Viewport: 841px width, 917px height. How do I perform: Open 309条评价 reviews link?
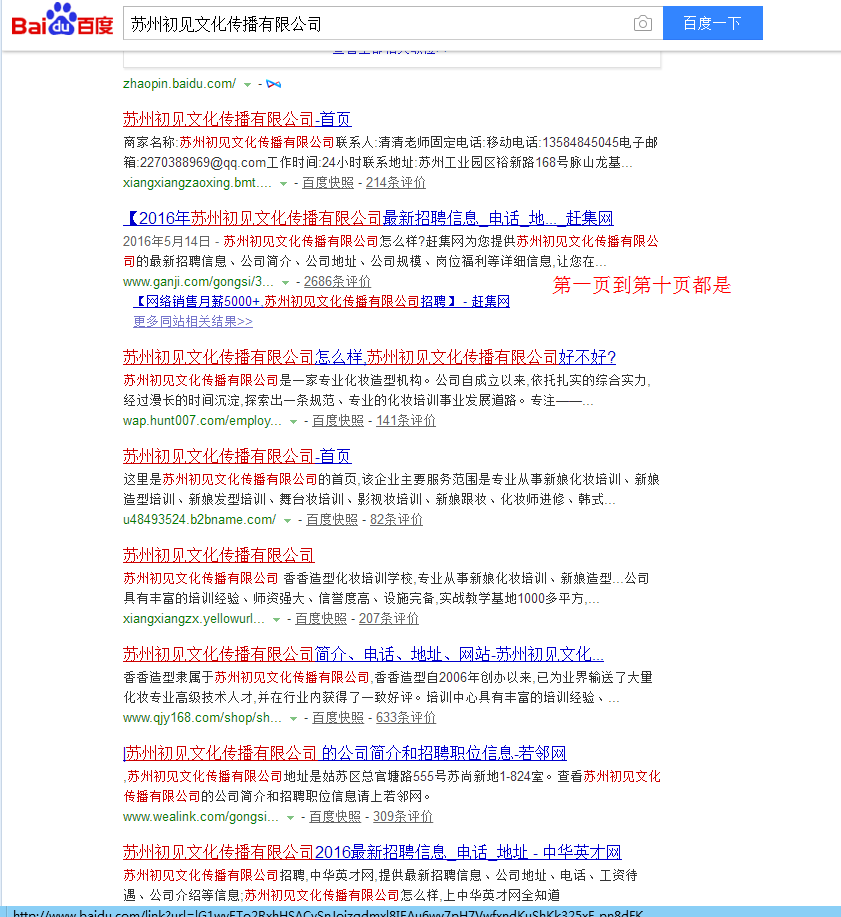coord(402,816)
